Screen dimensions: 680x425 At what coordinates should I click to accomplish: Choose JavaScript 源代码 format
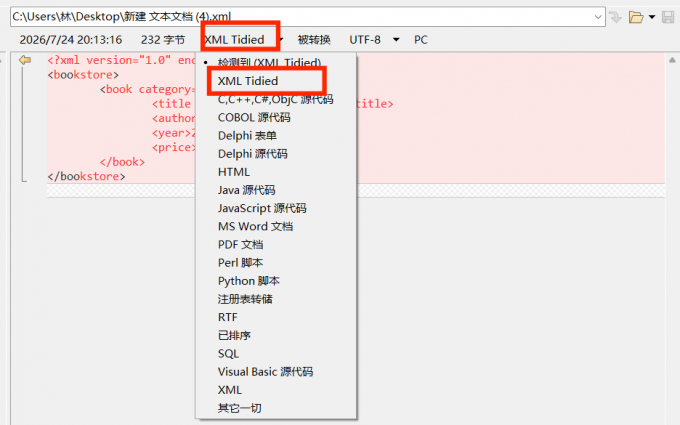tap(262, 208)
